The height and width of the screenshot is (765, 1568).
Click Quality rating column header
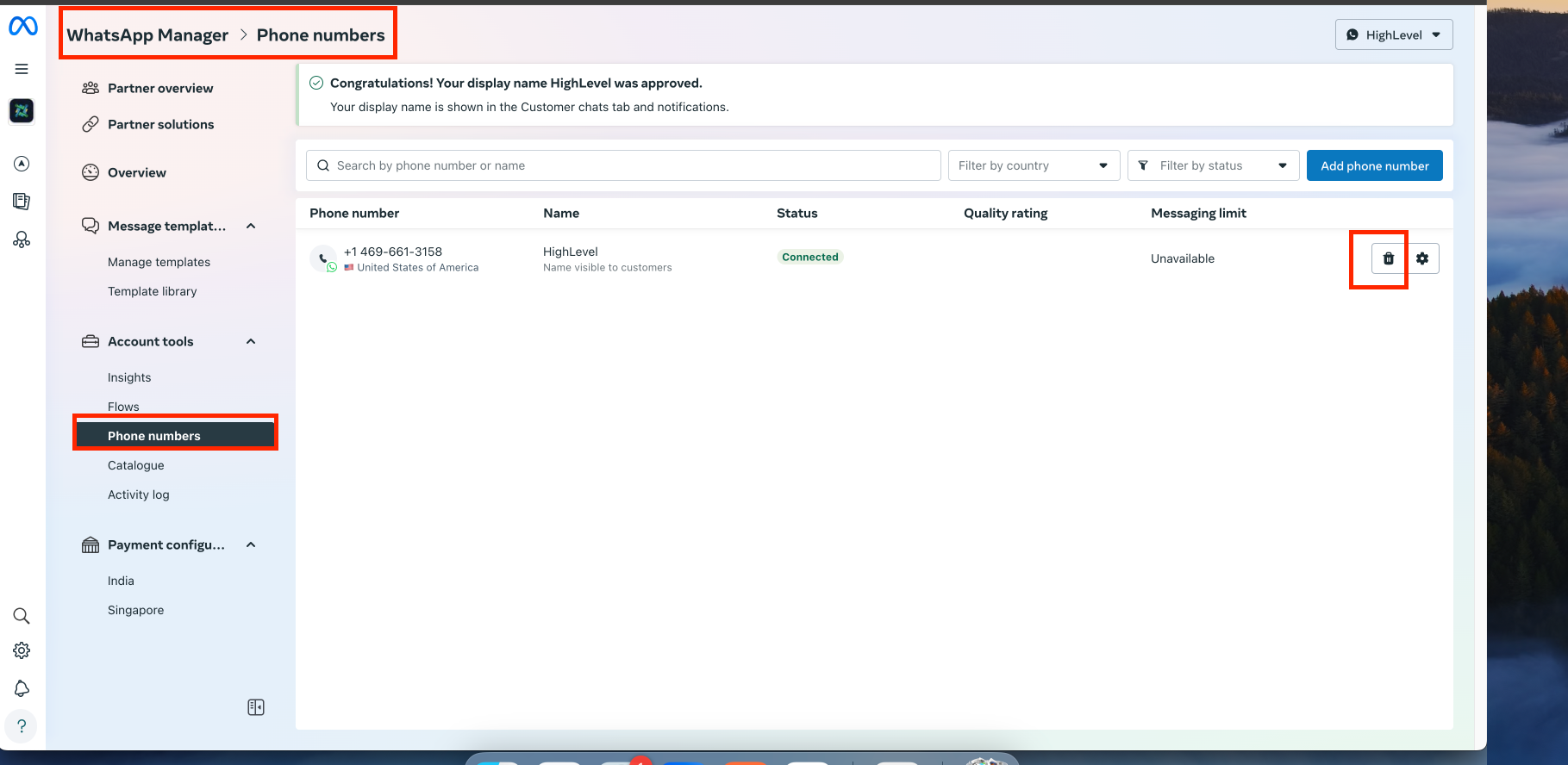pyautogui.click(x=1006, y=213)
